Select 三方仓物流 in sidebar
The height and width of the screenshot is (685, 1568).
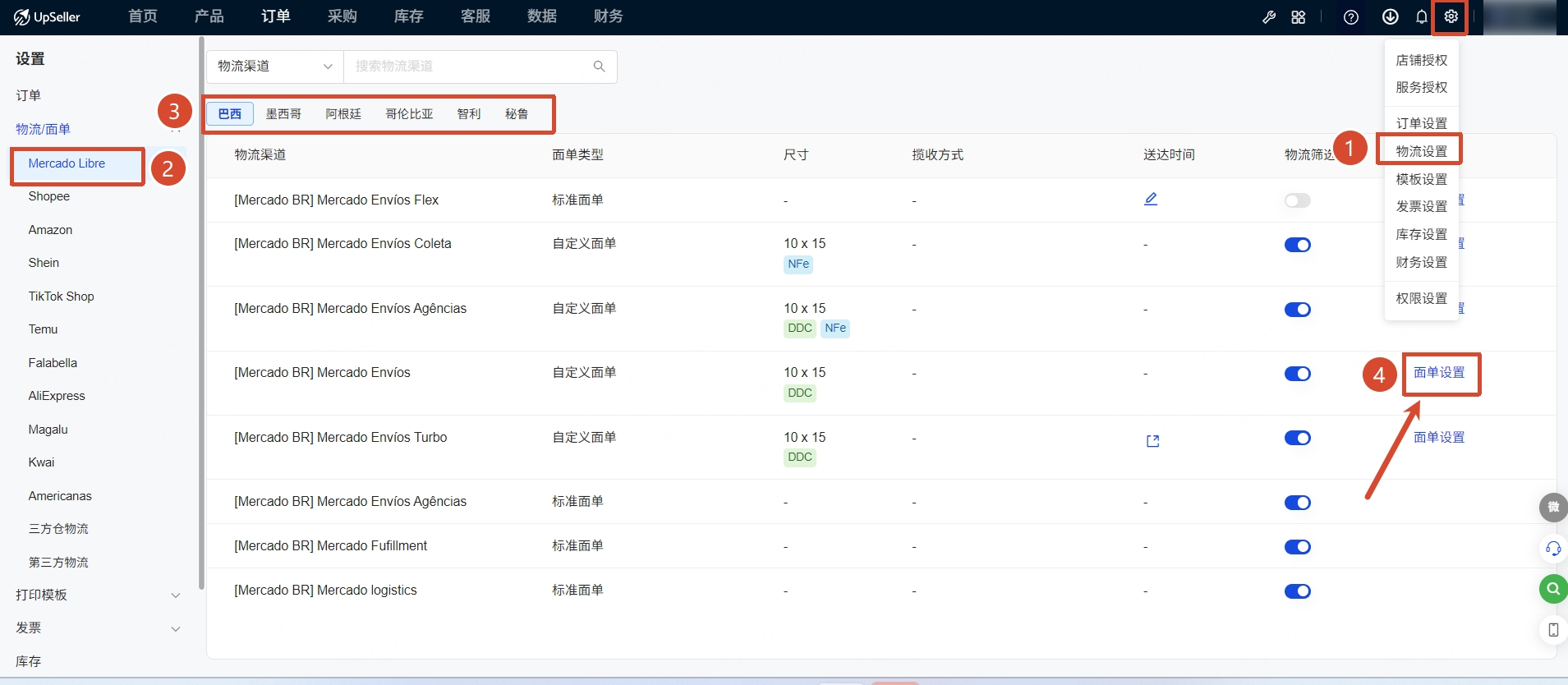[58, 529]
